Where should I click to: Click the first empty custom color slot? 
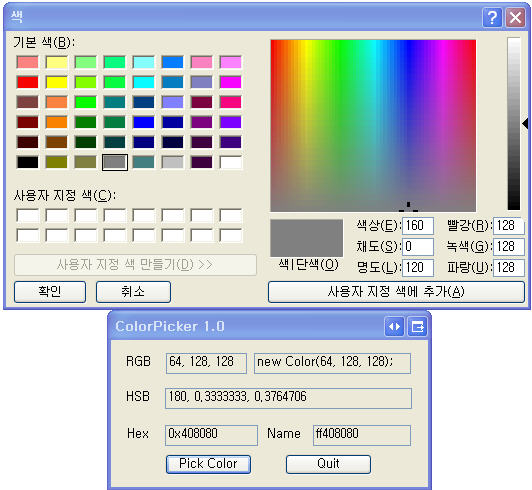click(28, 215)
